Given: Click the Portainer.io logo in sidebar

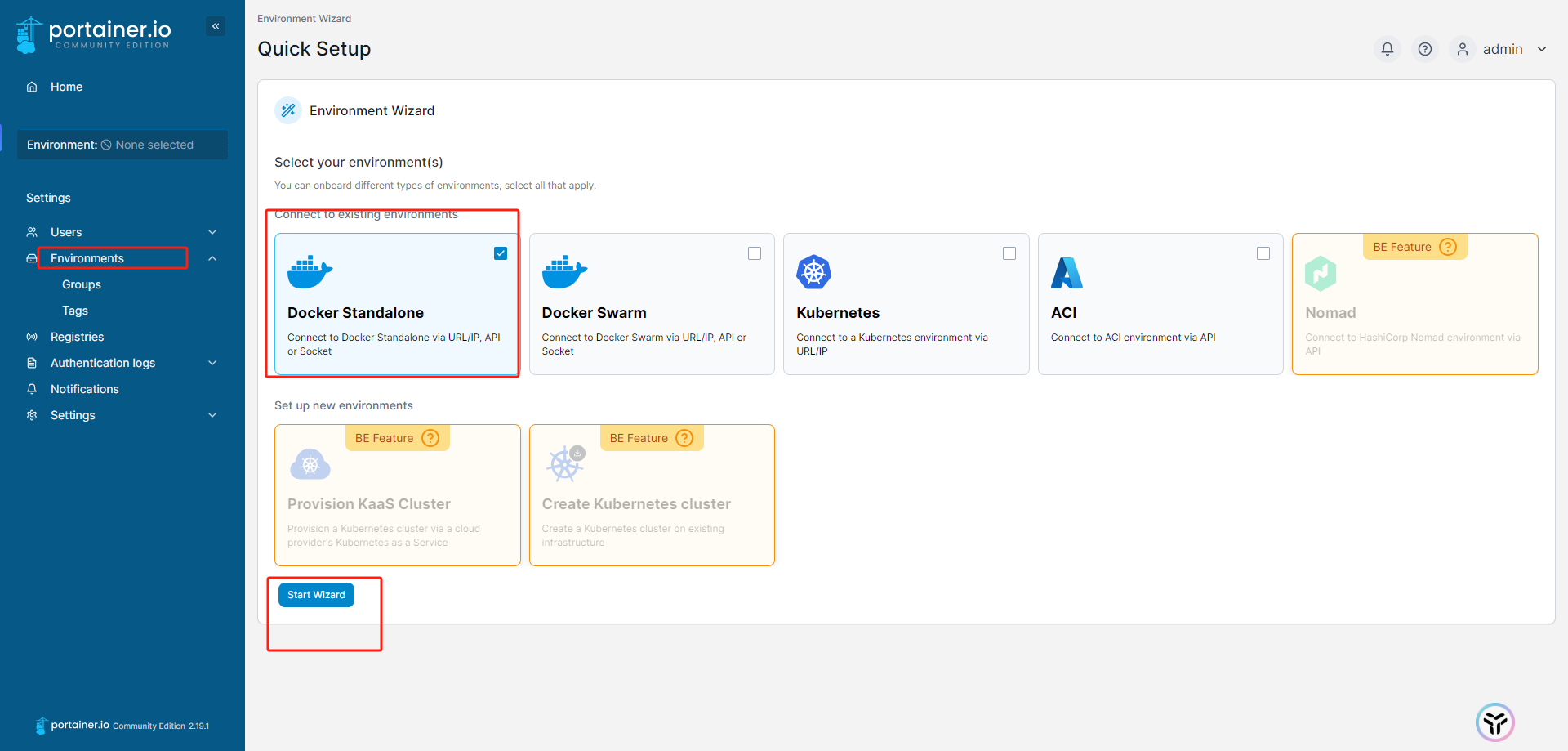Looking at the screenshot, I should [94, 35].
